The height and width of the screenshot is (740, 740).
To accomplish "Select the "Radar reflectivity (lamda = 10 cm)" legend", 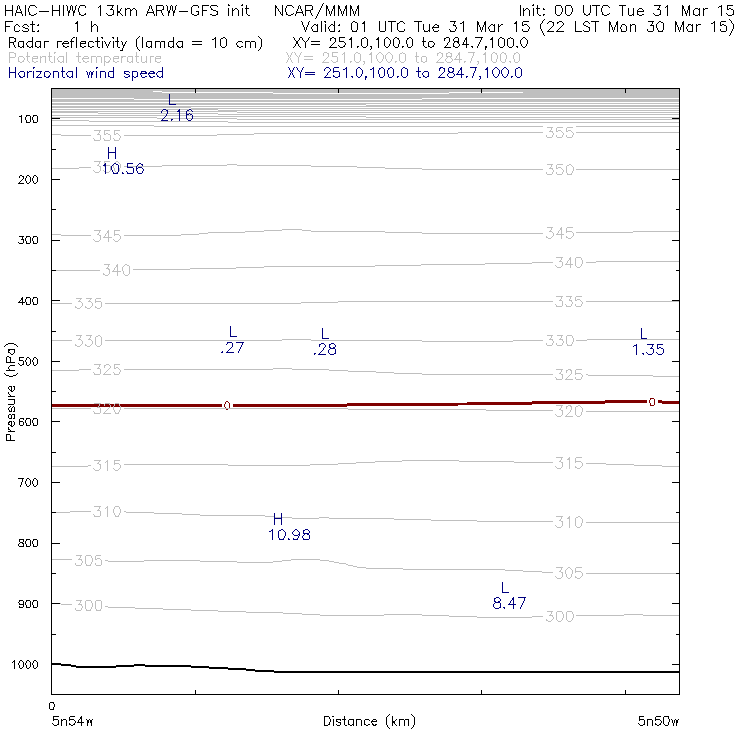I will click(x=135, y=43).
